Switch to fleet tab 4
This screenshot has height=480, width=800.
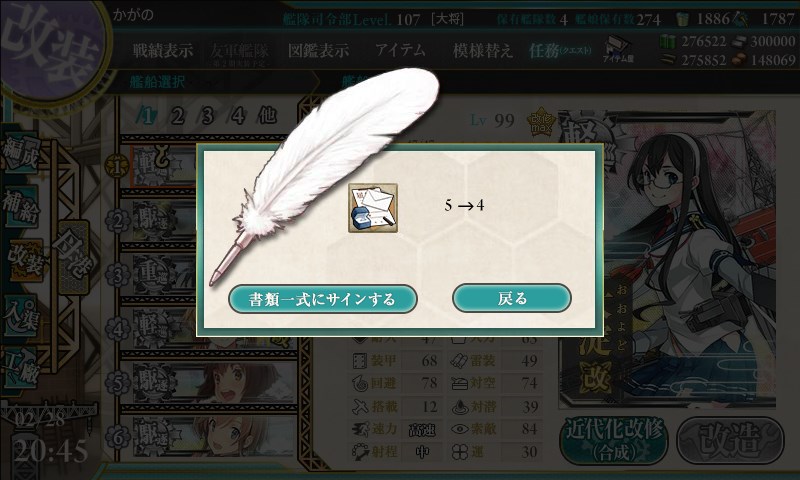(x=237, y=116)
